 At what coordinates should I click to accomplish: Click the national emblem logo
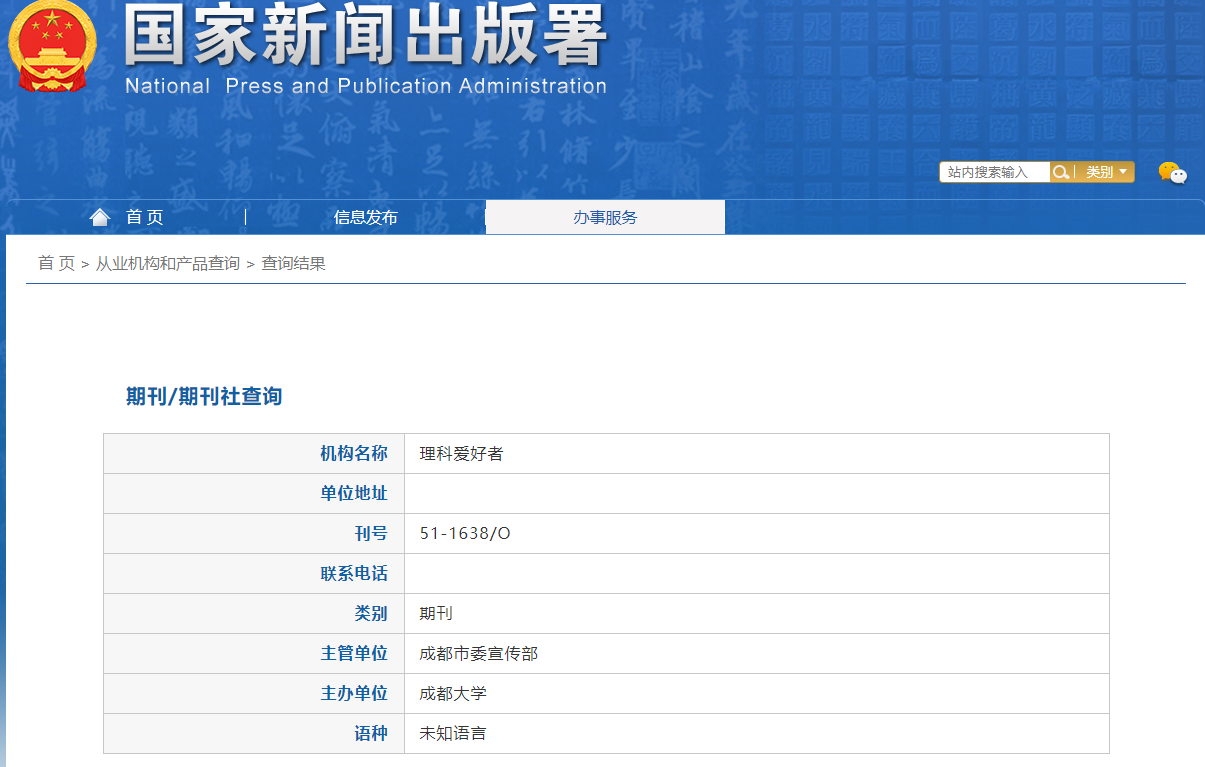[52, 47]
